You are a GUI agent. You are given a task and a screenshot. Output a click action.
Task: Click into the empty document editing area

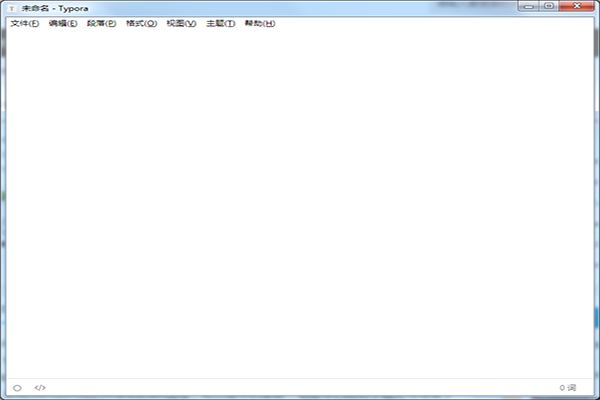click(x=300, y=205)
